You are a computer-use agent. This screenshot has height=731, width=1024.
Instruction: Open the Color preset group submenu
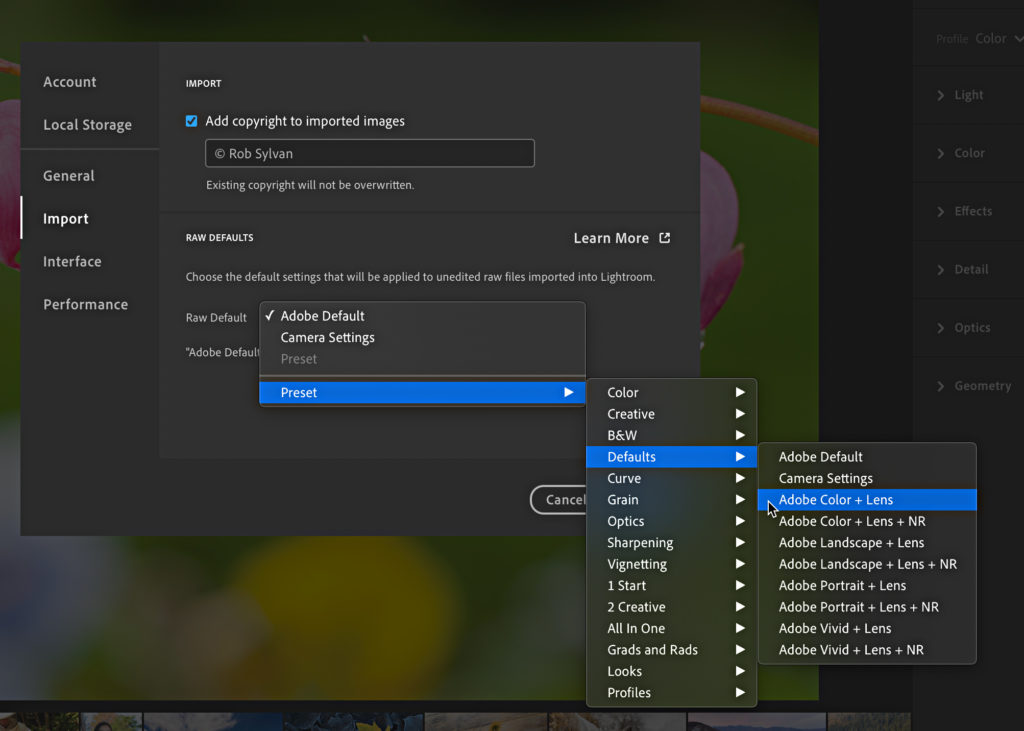pyautogui.click(x=672, y=393)
